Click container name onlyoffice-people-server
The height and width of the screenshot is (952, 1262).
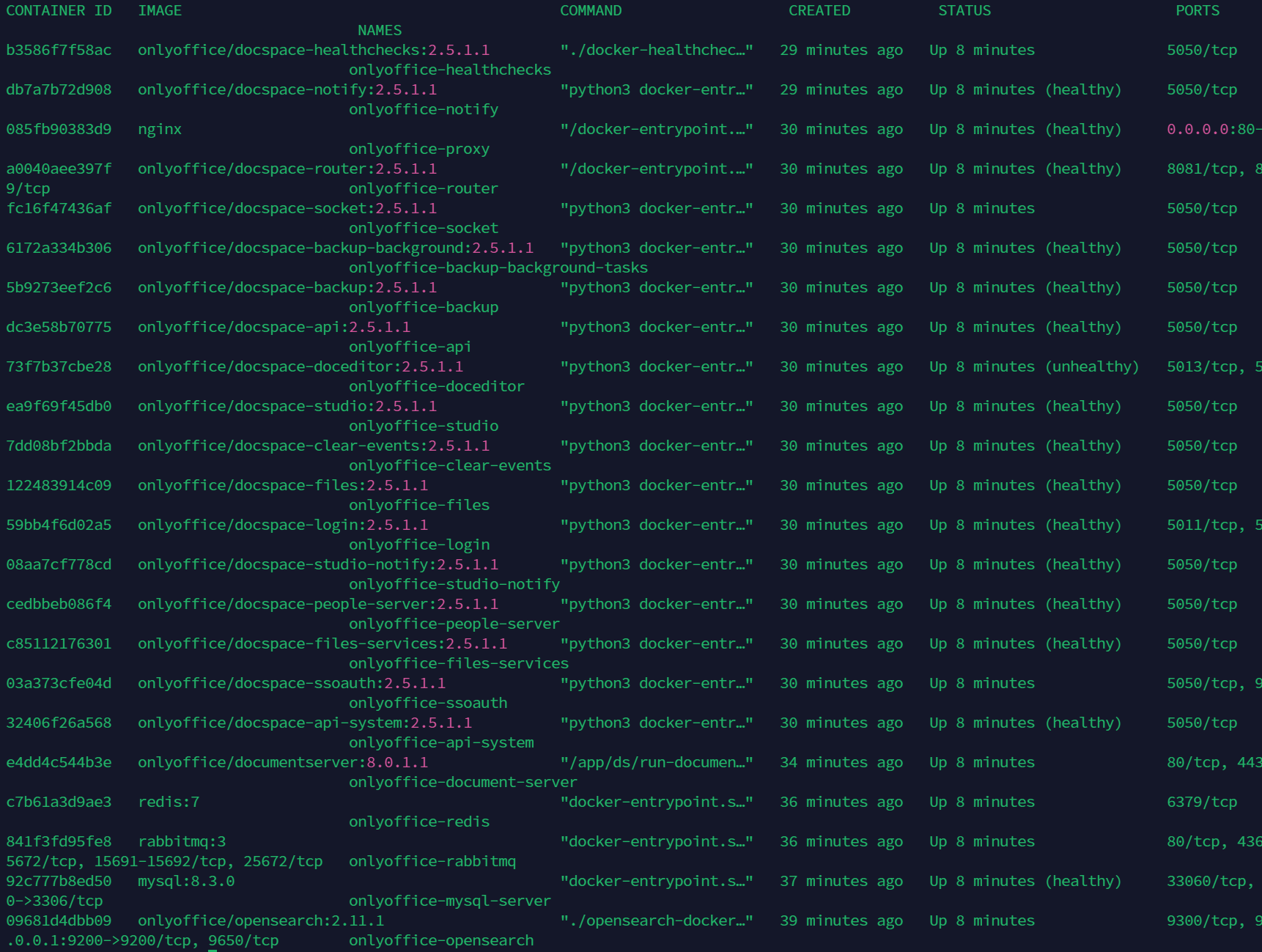pos(454,624)
